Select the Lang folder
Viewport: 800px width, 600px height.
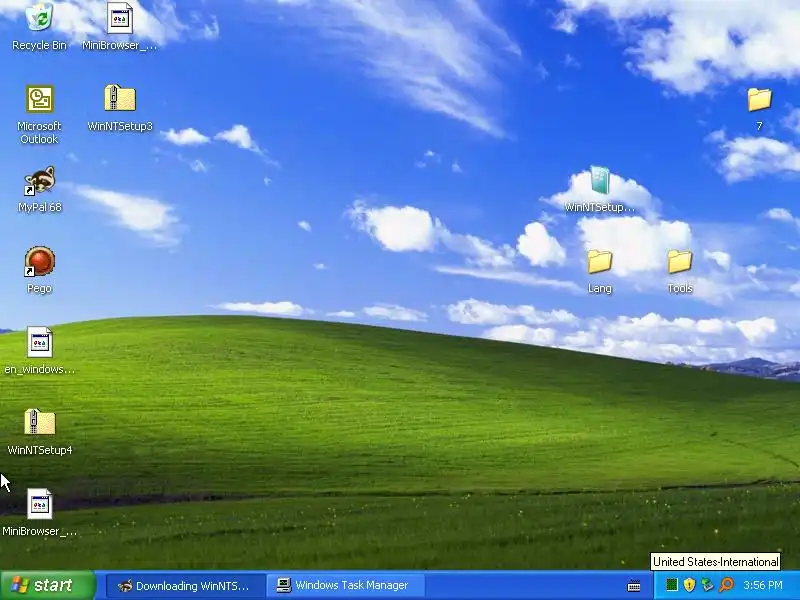(599, 270)
